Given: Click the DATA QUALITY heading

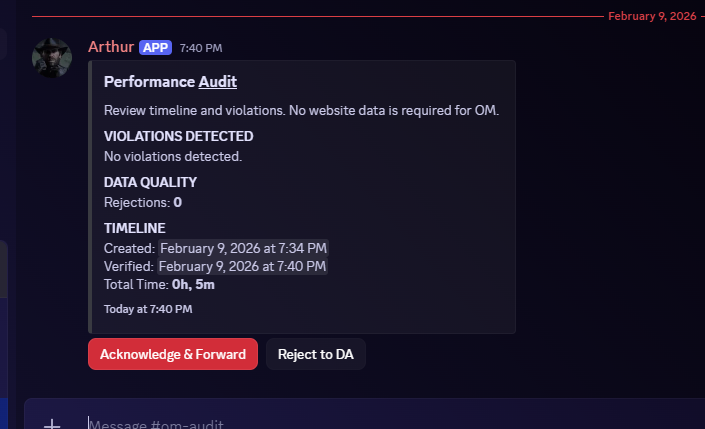Looking at the screenshot, I should 150,182.
